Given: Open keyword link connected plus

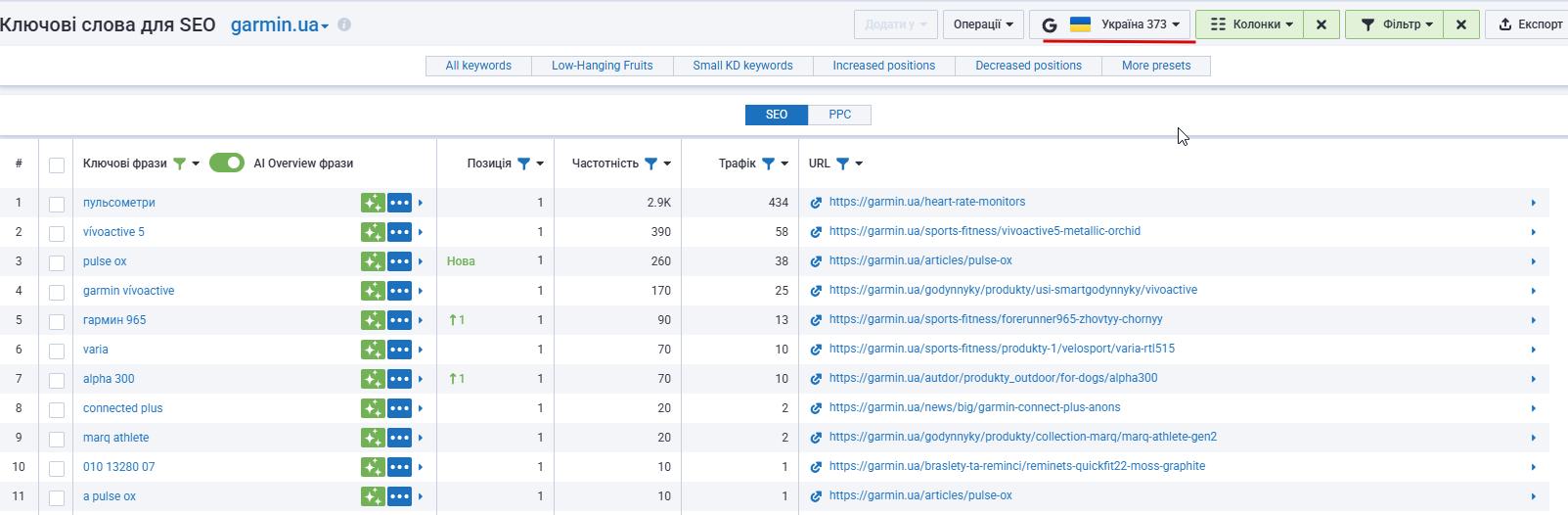Looking at the screenshot, I should click(123, 408).
